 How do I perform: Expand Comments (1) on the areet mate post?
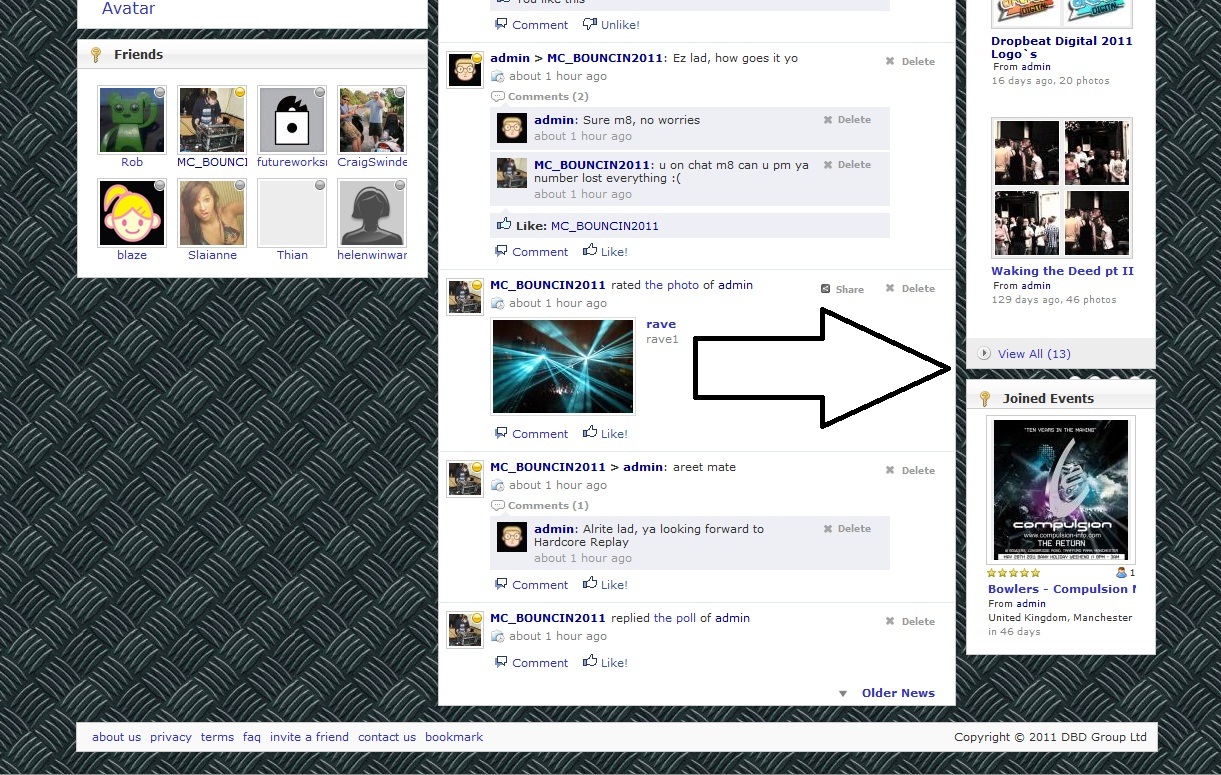click(x=540, y=506)
